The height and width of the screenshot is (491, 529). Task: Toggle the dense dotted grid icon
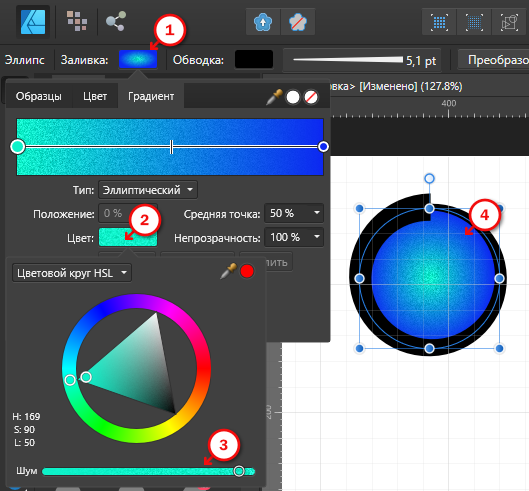coord(474,23)
